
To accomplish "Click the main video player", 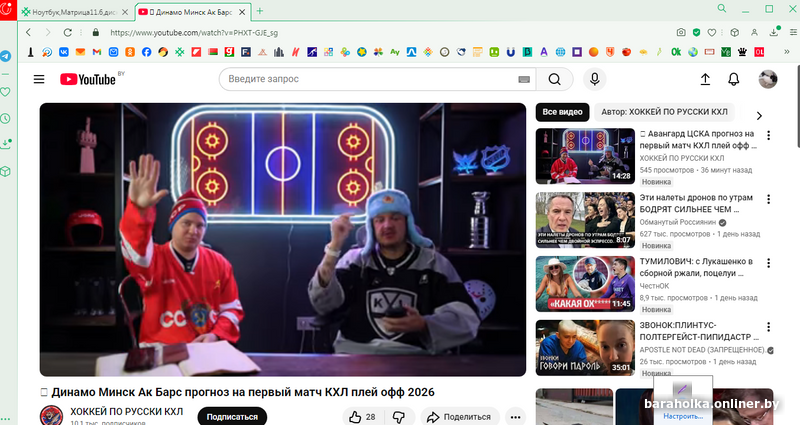I will [283, 239].
